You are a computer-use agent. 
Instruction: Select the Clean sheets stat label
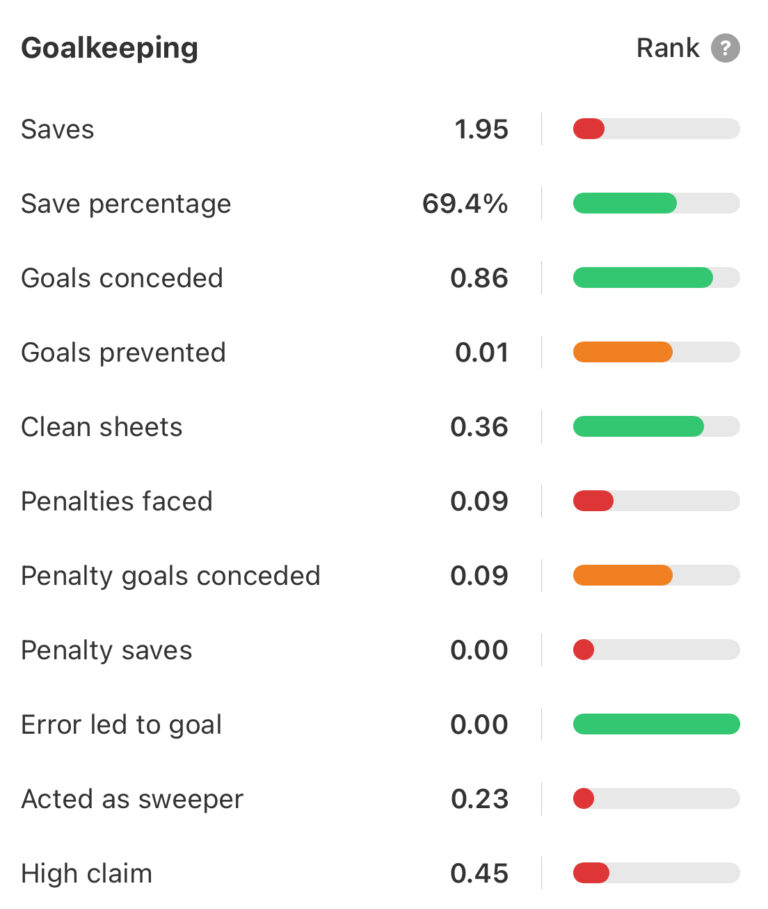(x=102, y=427)
